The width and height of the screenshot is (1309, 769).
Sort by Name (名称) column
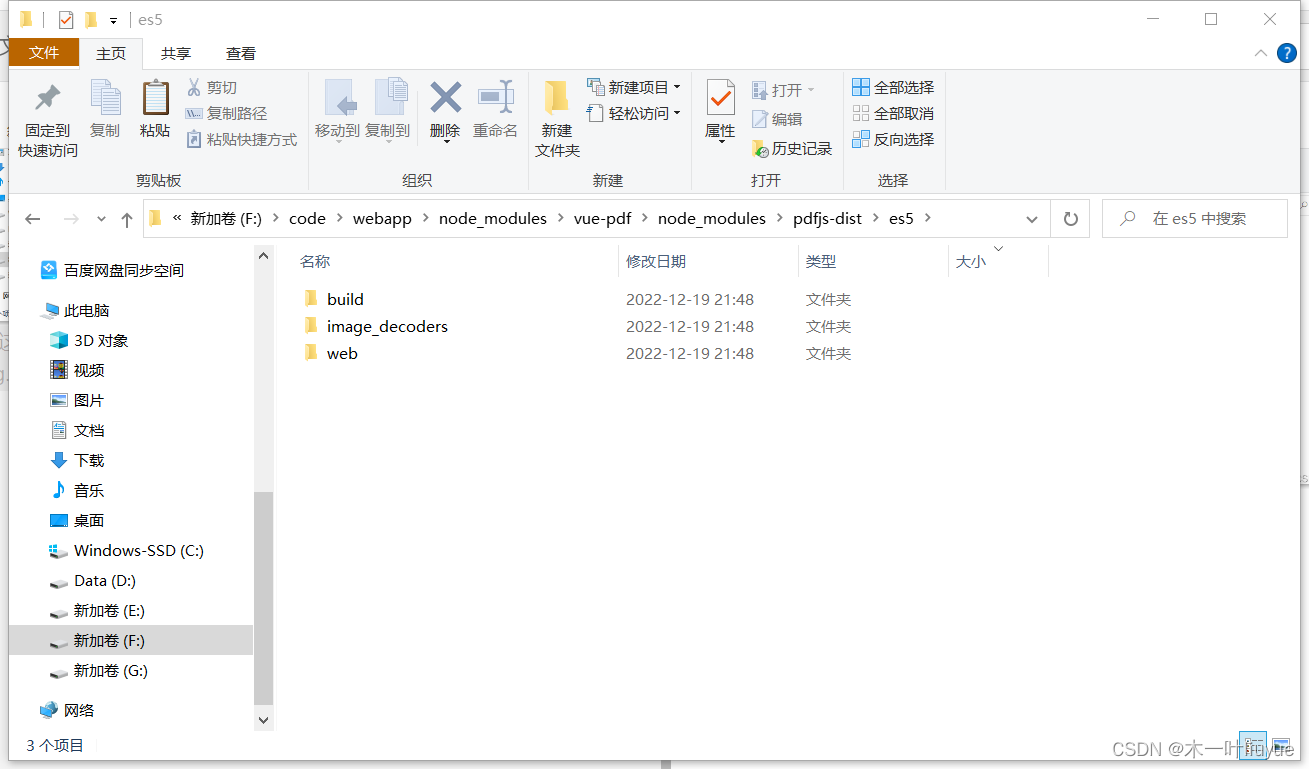click(x=315, y=261)
